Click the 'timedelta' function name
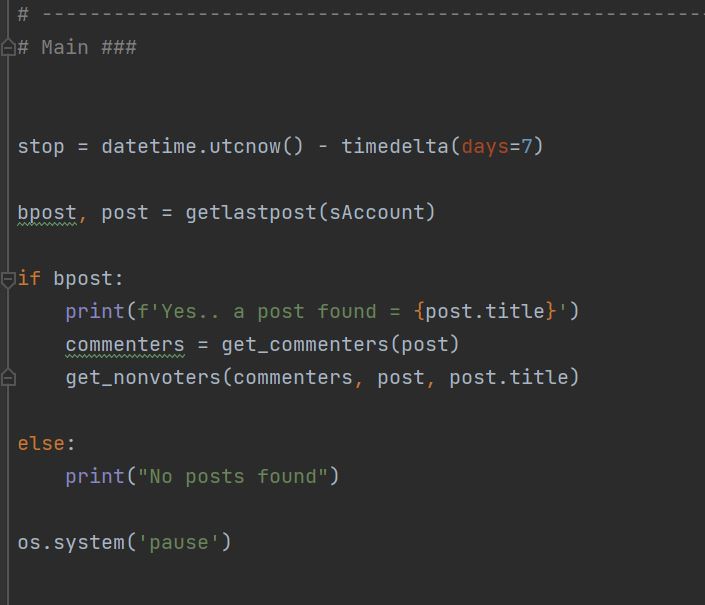705x605 pixels. click(x=395, y=147)
